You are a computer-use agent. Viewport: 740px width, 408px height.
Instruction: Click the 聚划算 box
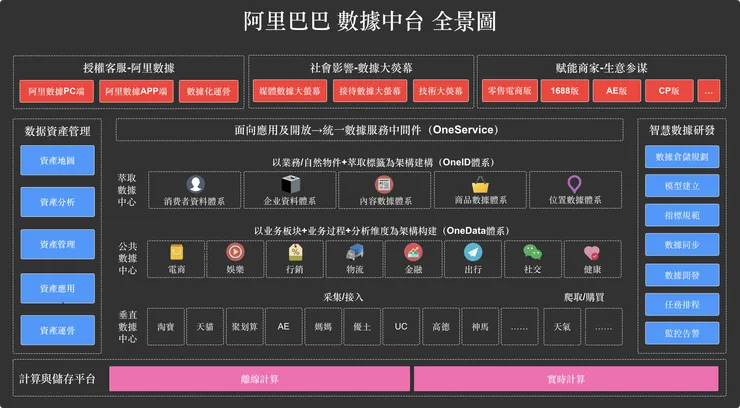[x=244, y=326]
